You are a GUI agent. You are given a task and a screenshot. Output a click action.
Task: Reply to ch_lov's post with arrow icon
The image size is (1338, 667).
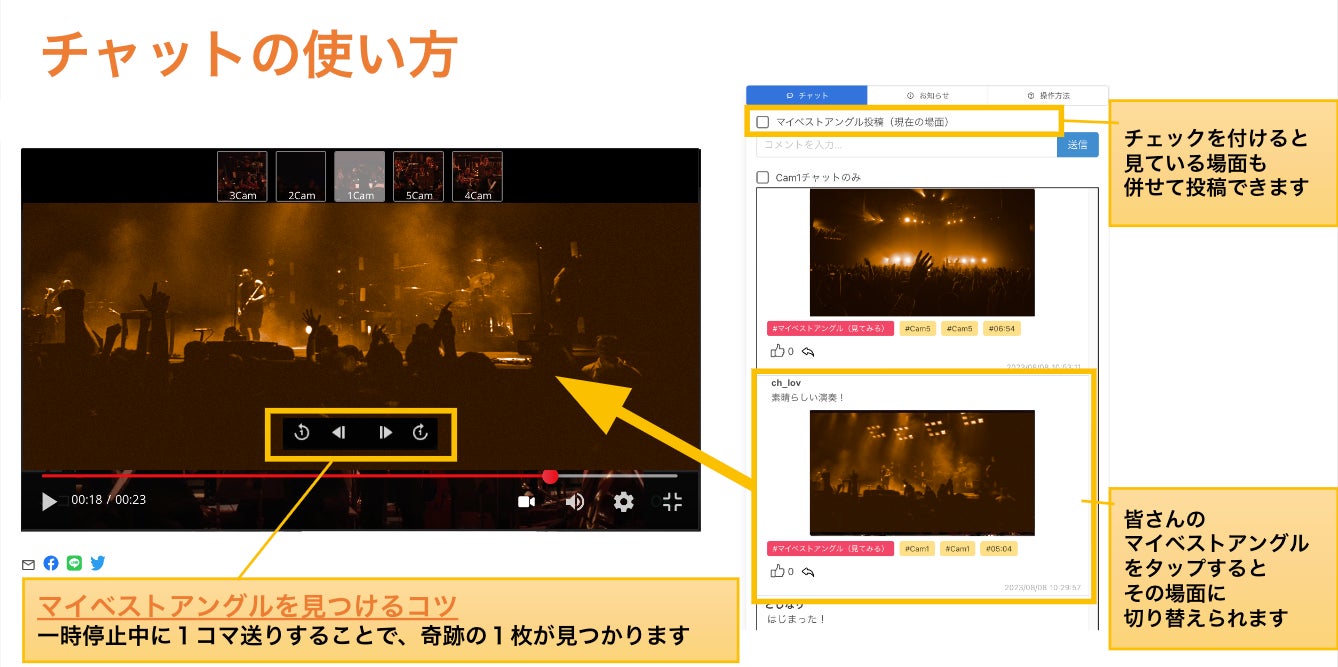[808, 571]
